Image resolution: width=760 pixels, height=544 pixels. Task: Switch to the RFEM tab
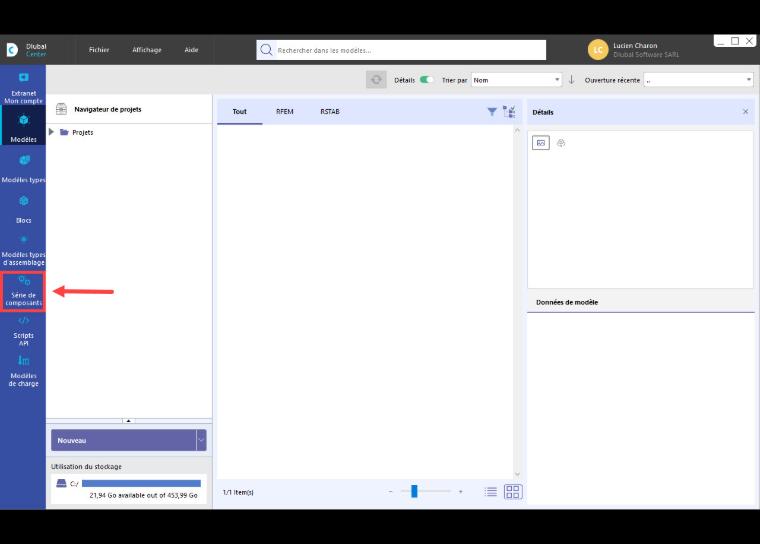(x=285, y=112)
